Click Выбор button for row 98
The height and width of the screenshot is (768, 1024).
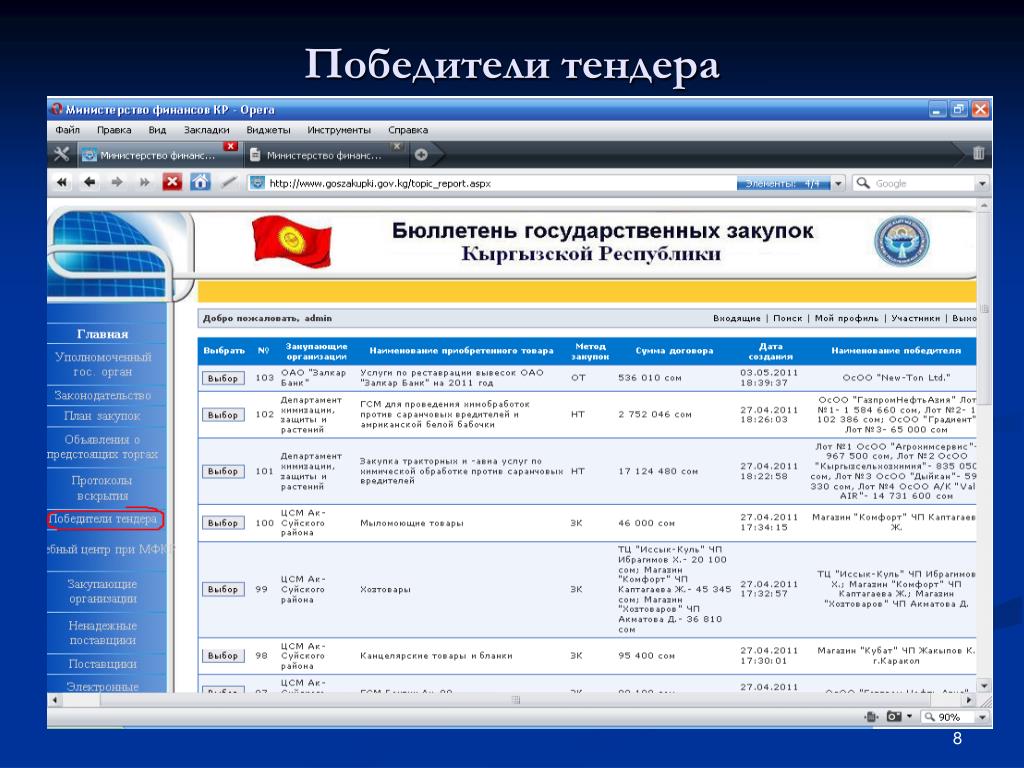tap(223, 655)
